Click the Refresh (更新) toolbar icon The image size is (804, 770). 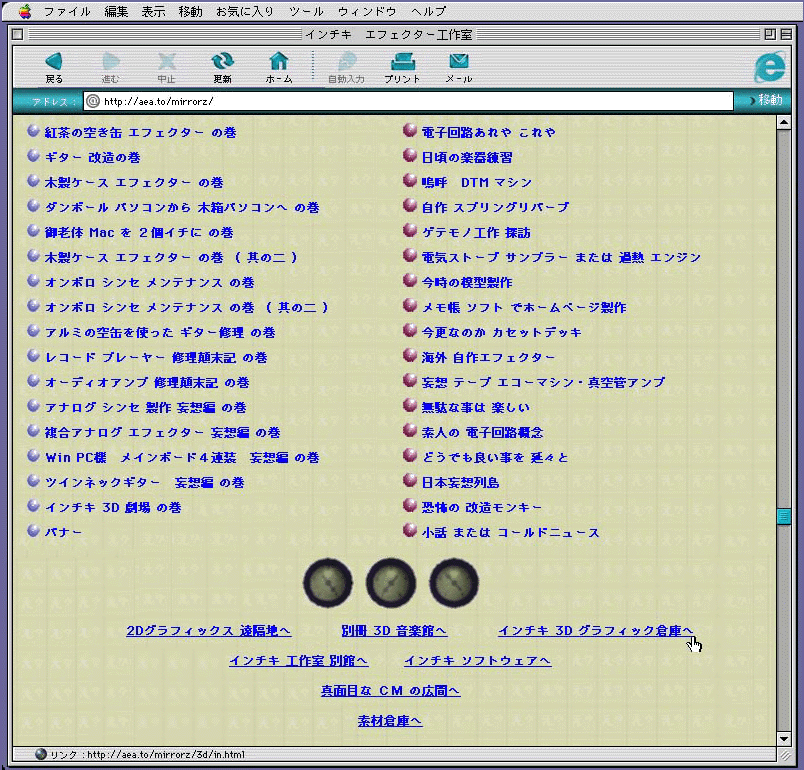click(x=222, y=62)
